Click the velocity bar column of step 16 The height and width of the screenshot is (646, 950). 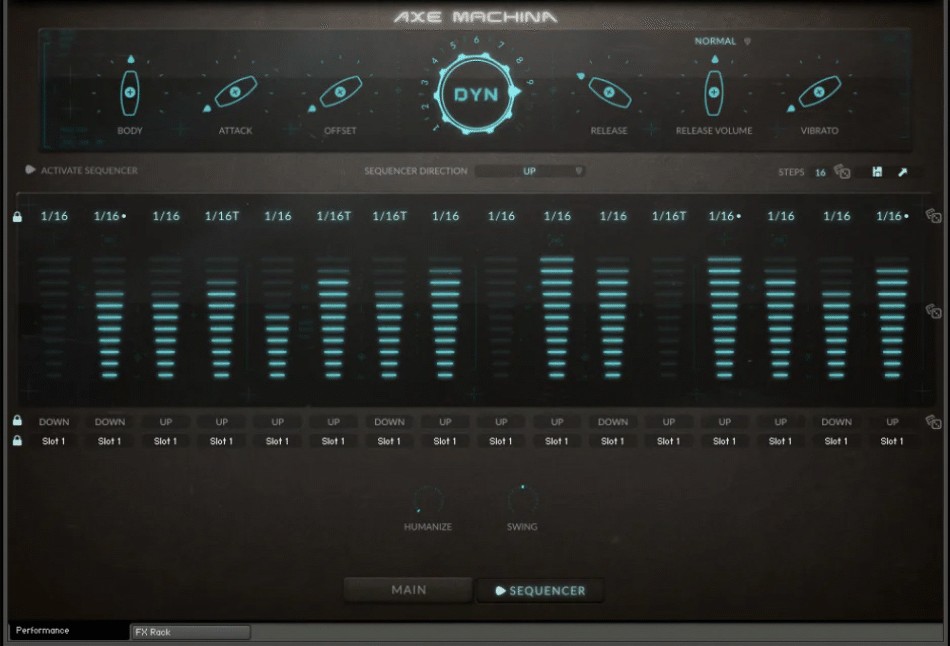(892, 316)
